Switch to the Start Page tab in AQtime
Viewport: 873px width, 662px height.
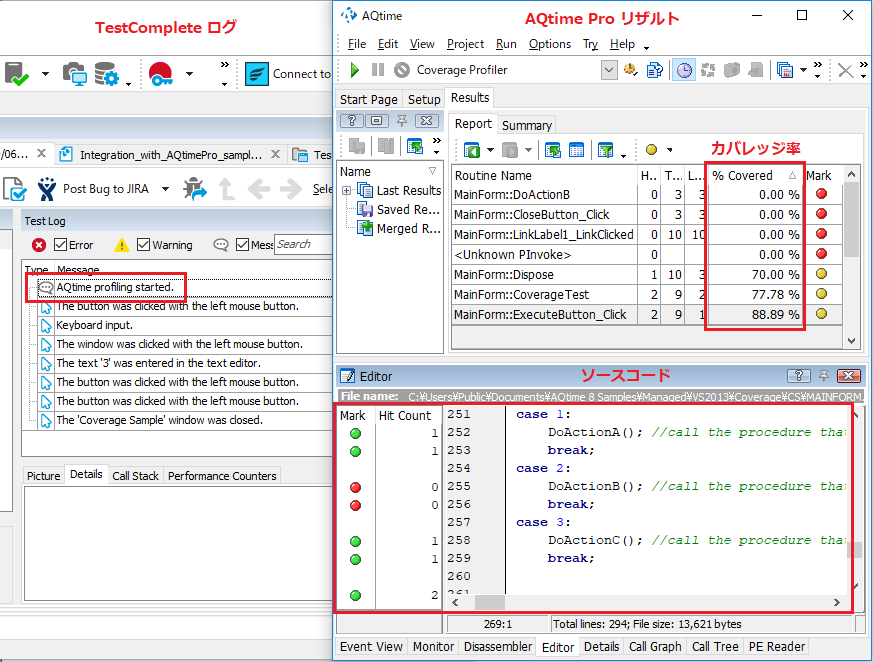[x=369, y=100]
